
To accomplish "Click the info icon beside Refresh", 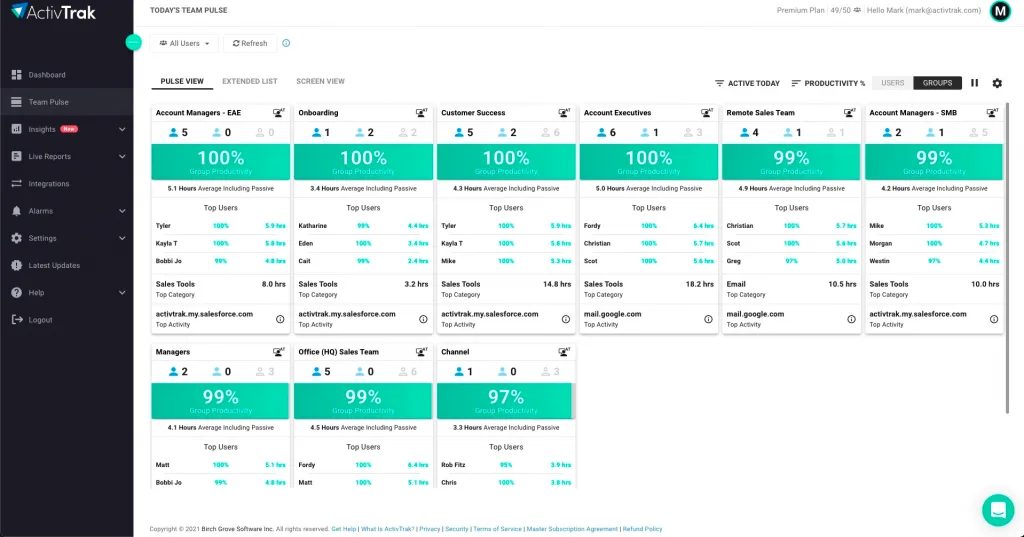I will click(x=286, y=43).
